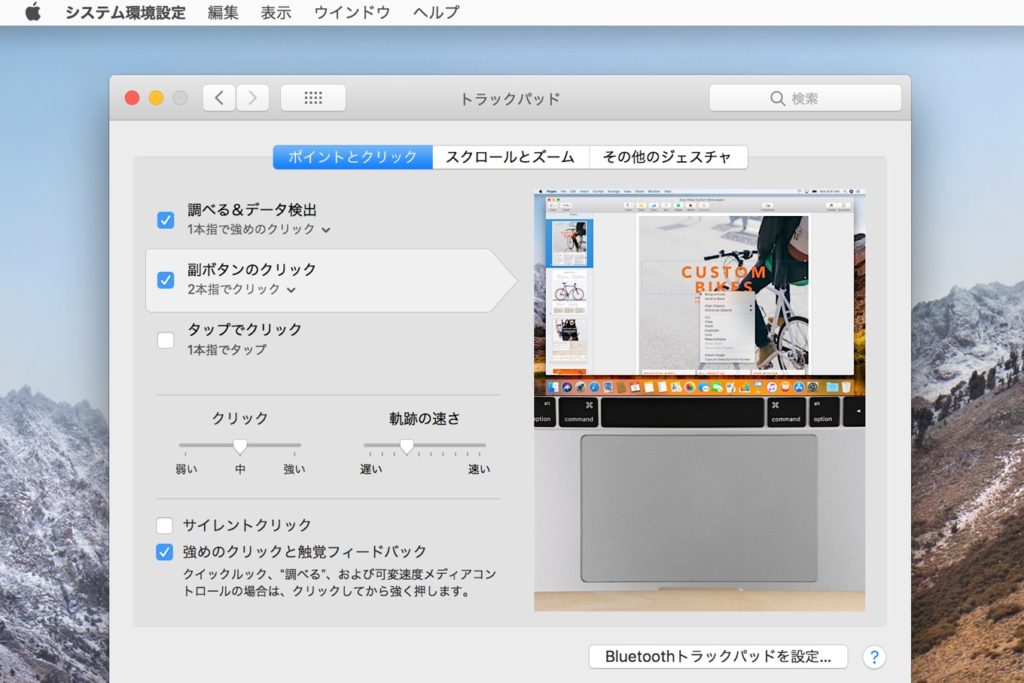Viewport: 1024px width, 683px height.
Task: Open the Apple menu icon
Action: [33, 13]
